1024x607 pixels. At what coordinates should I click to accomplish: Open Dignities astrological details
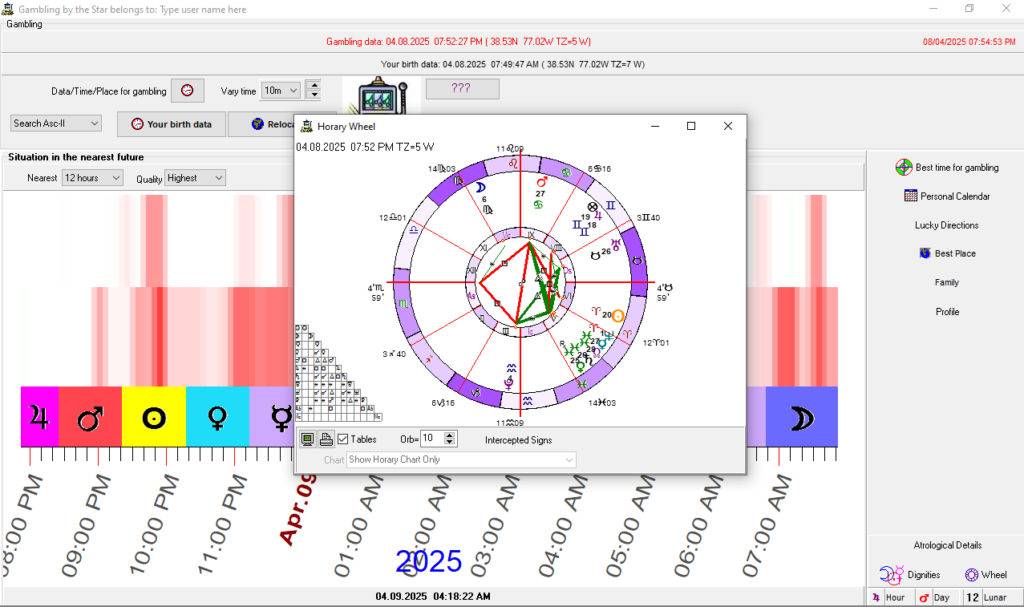click(x=910, y=575)
